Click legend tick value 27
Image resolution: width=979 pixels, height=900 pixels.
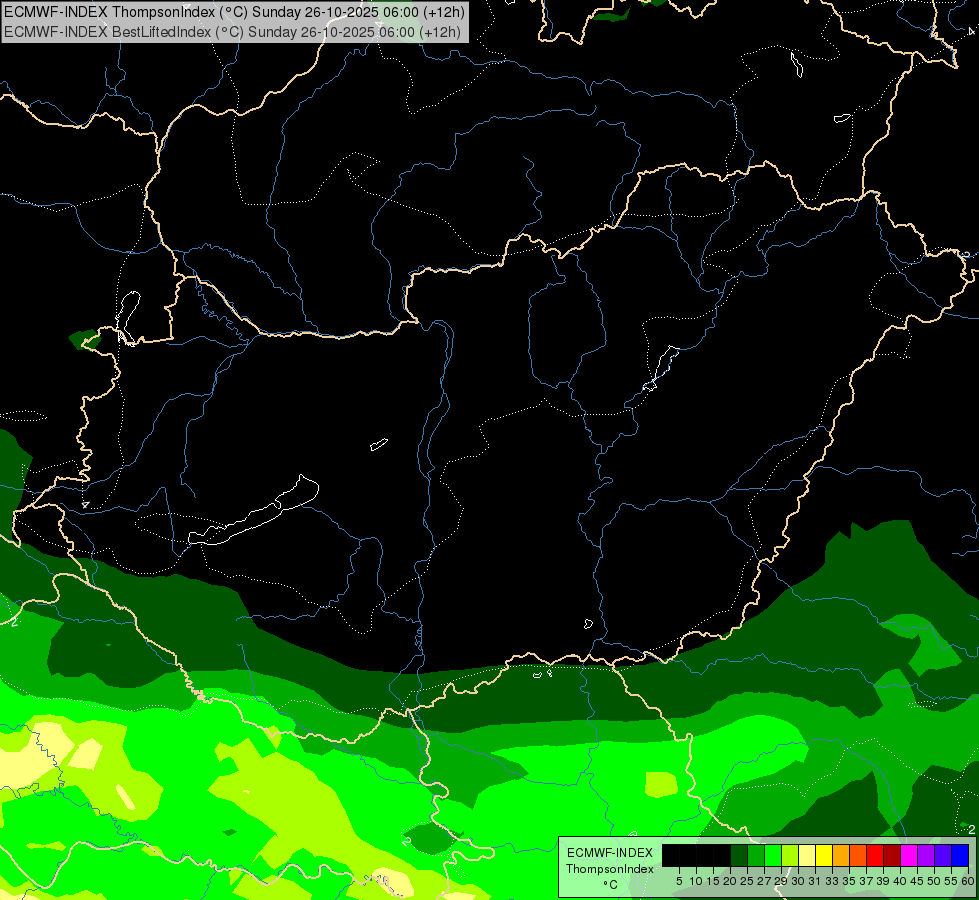[764, 881]
